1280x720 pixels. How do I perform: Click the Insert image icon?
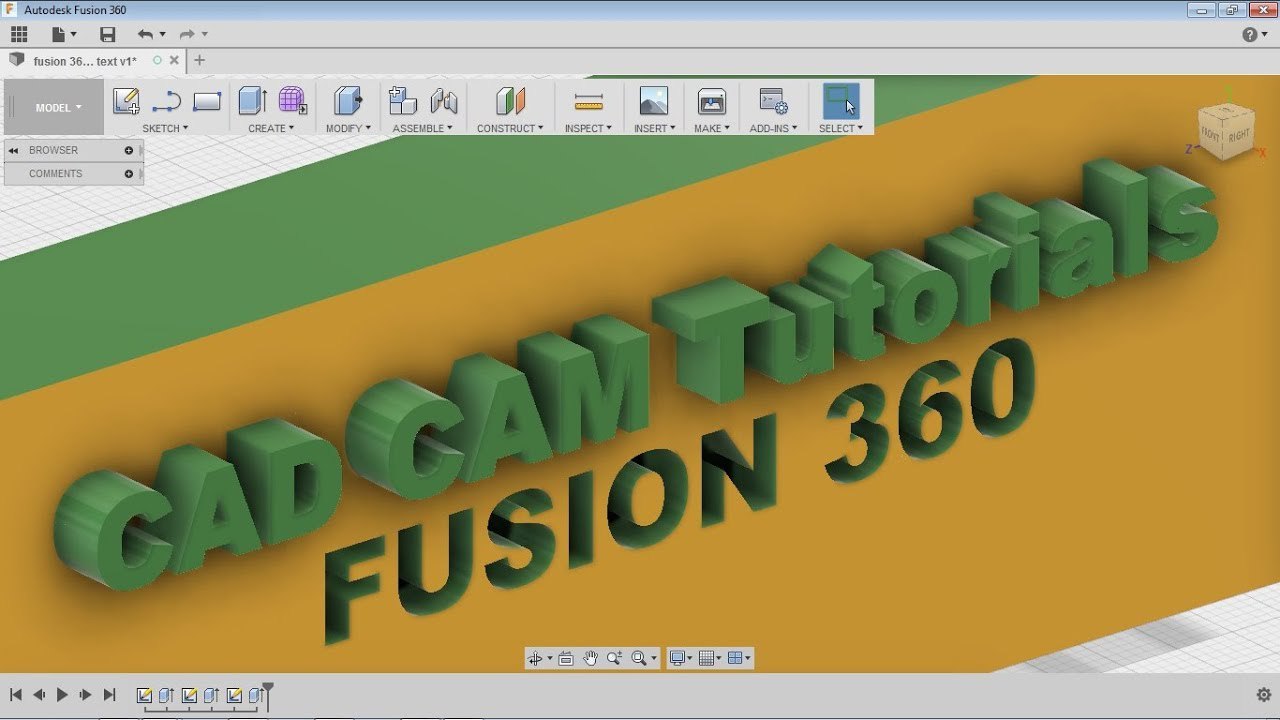653,100
